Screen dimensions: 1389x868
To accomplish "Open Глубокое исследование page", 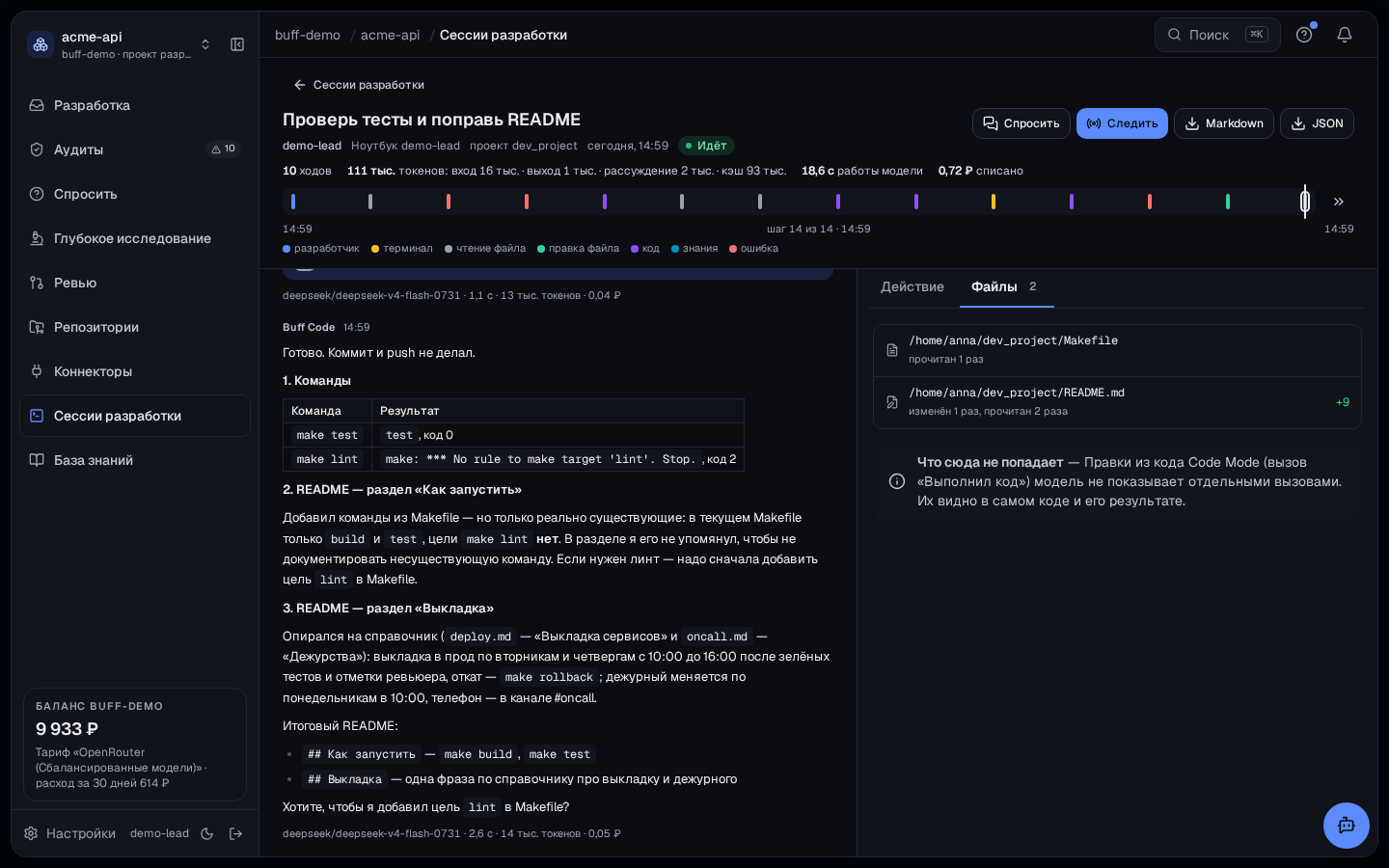I will 135,238.
